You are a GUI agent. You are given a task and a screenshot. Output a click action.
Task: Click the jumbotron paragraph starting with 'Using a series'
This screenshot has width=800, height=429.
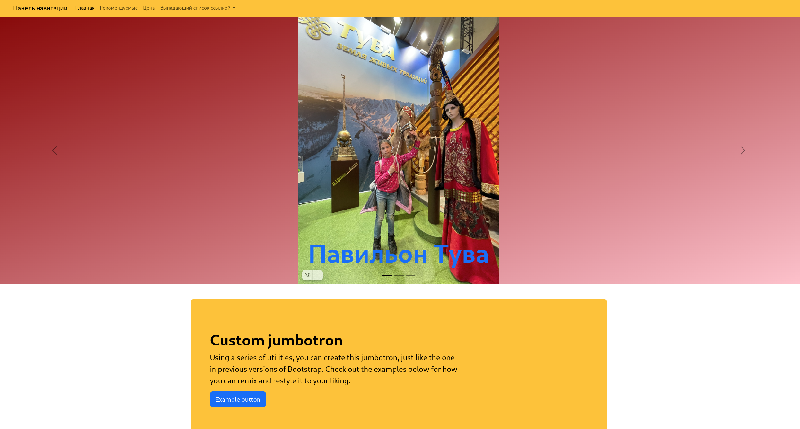pos(333,369)
